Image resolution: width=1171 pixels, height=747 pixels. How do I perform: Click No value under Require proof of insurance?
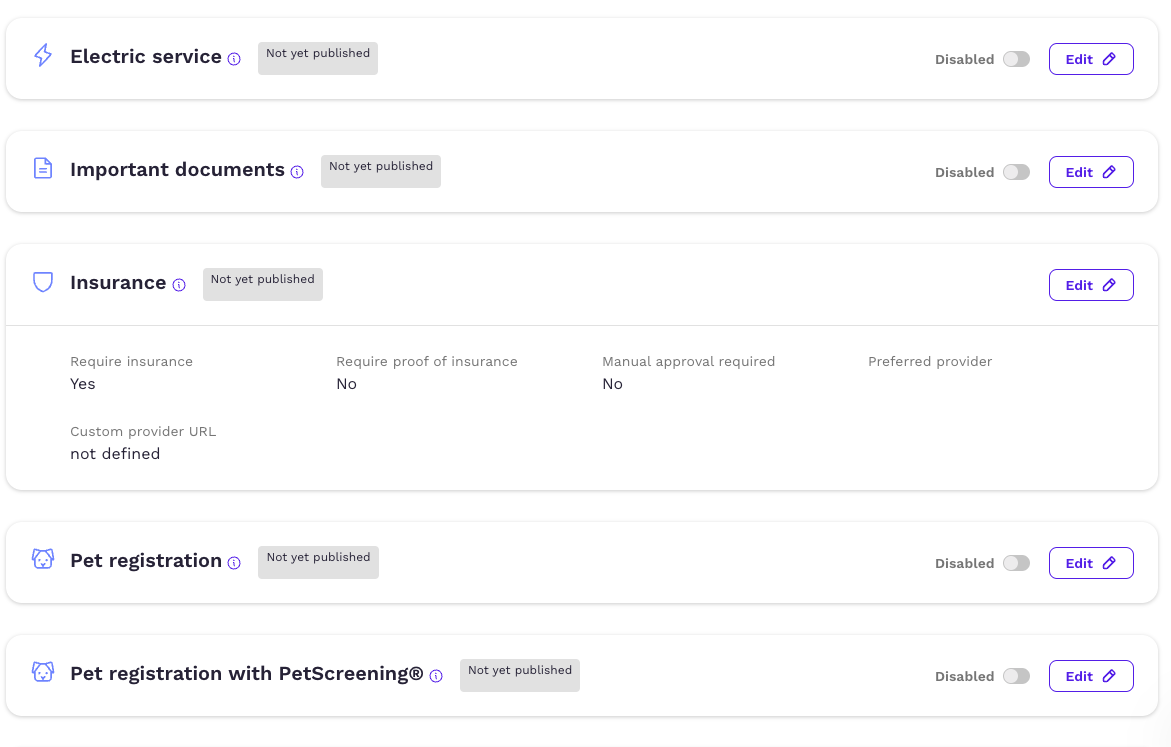pos(347,384)
